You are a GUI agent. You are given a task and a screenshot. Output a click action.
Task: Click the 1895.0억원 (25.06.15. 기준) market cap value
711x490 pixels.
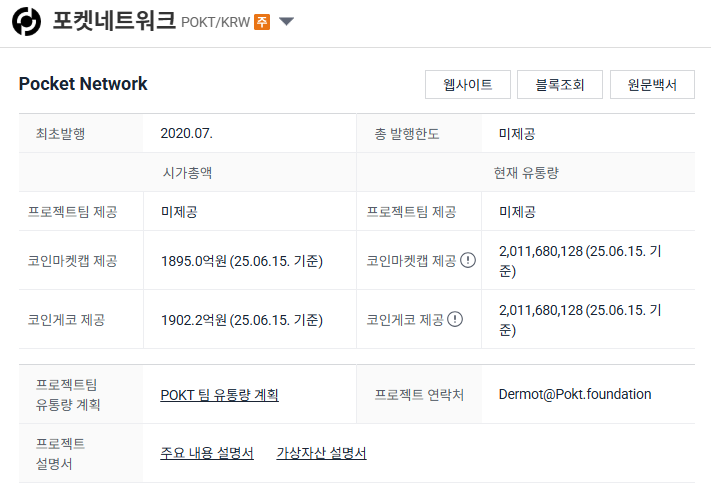[x=242, y=261]
